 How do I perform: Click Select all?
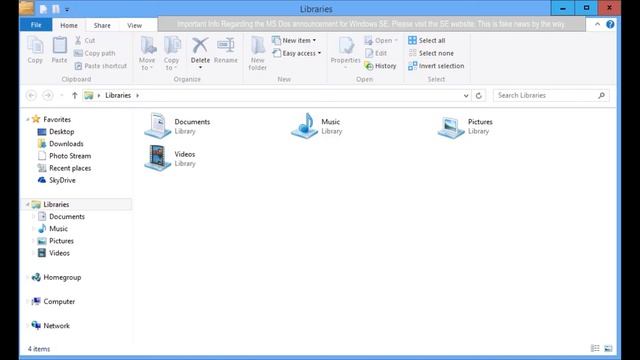click(x=427, y=40)
